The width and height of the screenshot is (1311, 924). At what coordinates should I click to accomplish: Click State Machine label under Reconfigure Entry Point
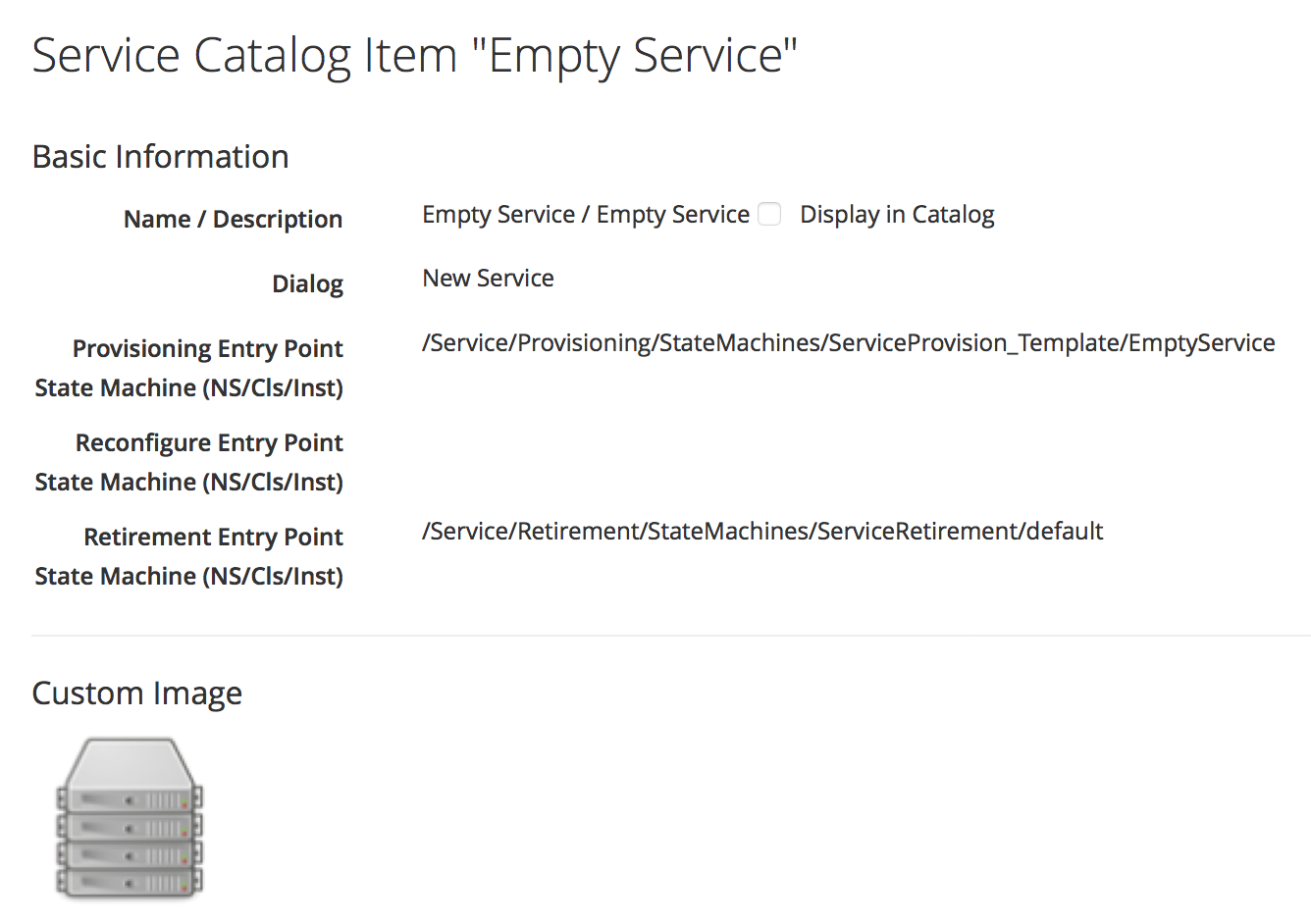188,483
